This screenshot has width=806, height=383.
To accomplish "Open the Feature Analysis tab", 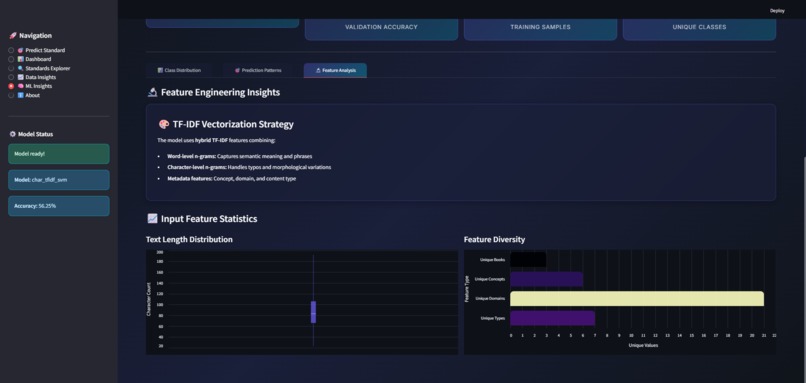I will pyautogui.click(x=335, y=70).
